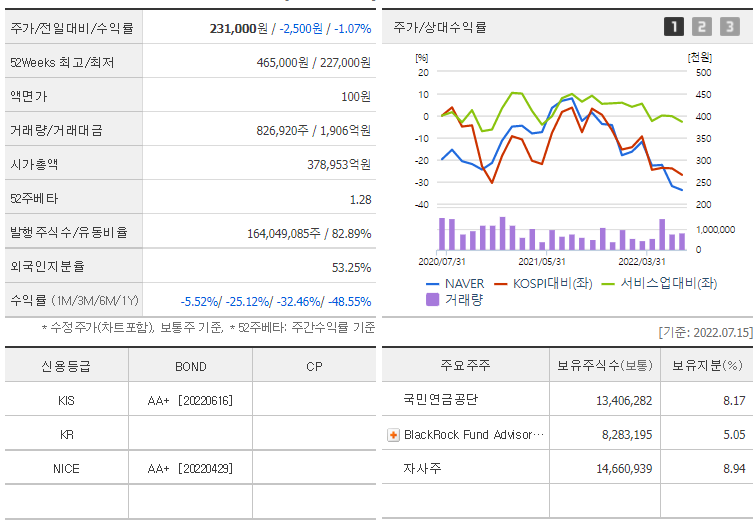Click the 주요주주 column header
This screenshot has width=756, height=523.
pos(465,365)
